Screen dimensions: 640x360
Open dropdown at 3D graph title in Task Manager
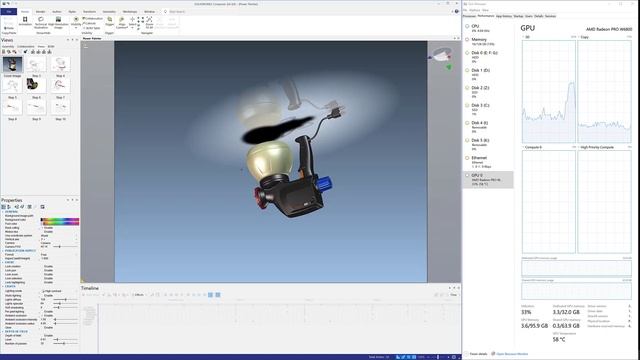524,37
